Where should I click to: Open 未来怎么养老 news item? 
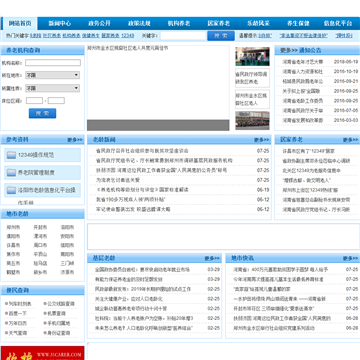pyautogui.click(x=144, y=328)
